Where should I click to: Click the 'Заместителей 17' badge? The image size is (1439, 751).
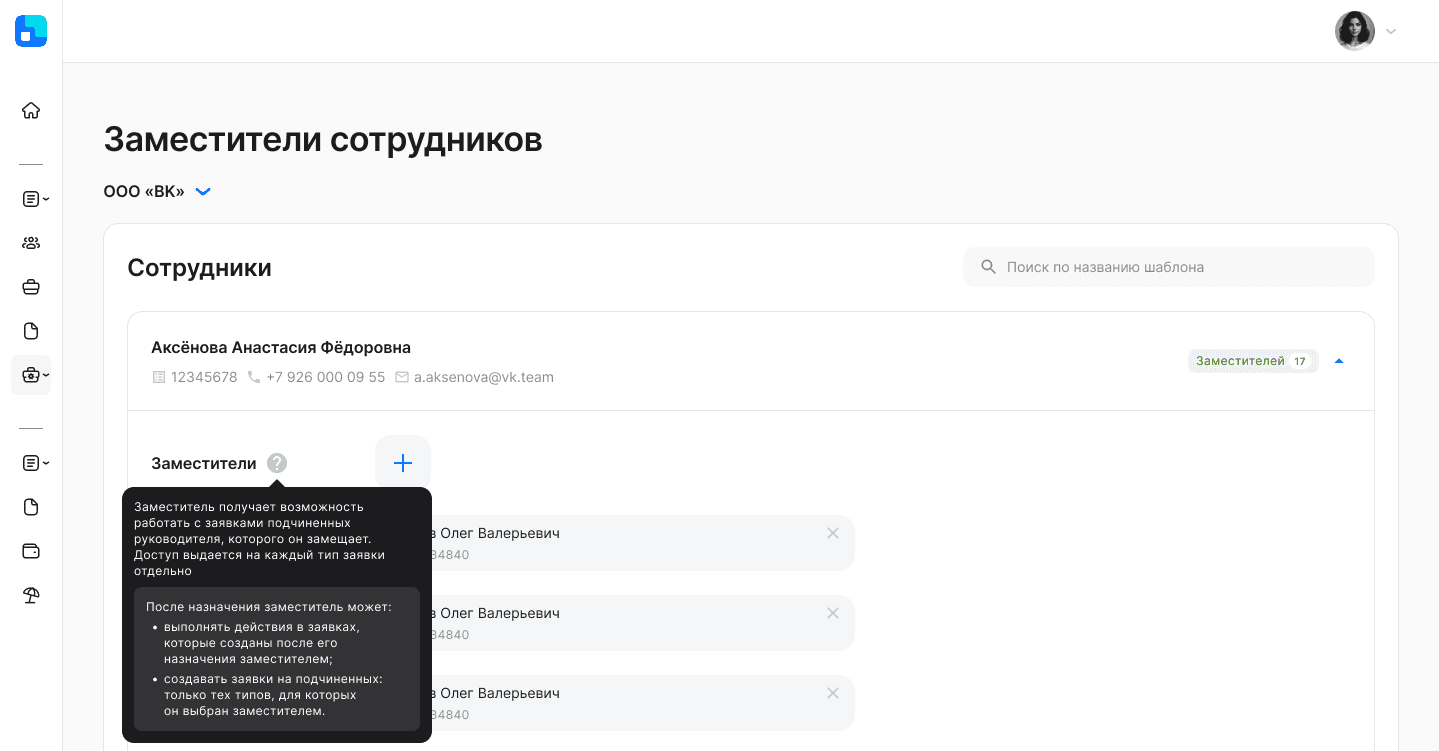click(1253, 361)
